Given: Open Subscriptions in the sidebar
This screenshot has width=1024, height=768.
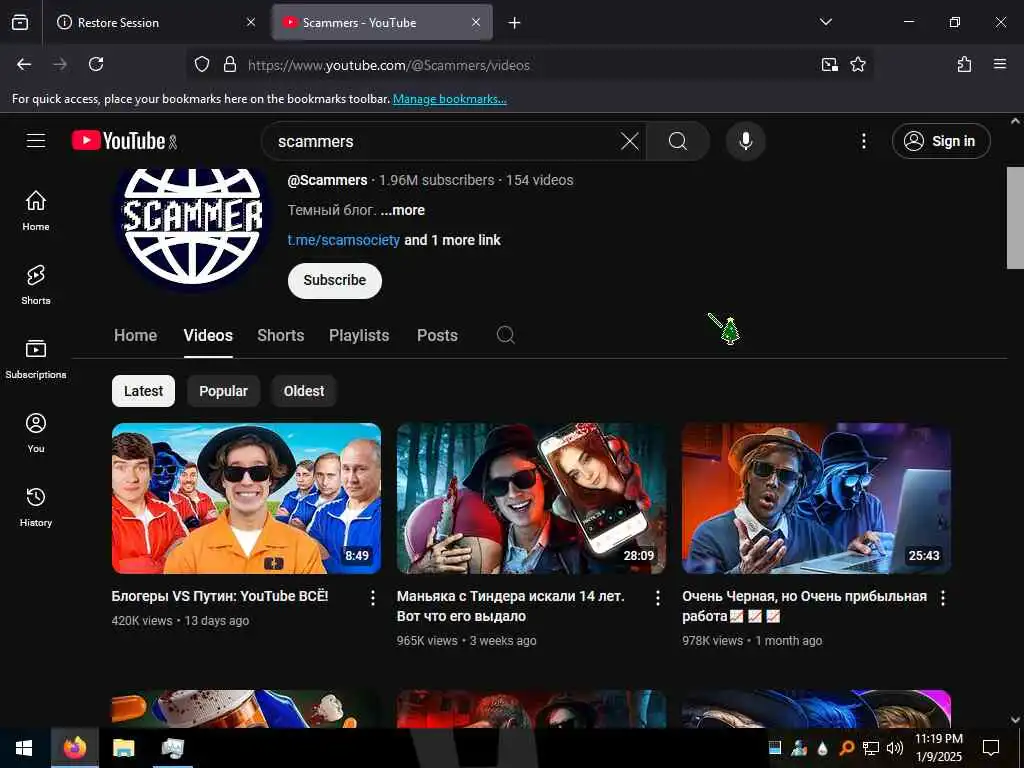Looking at the screenshot, I should pyautogui.click(x=36, y=359).
